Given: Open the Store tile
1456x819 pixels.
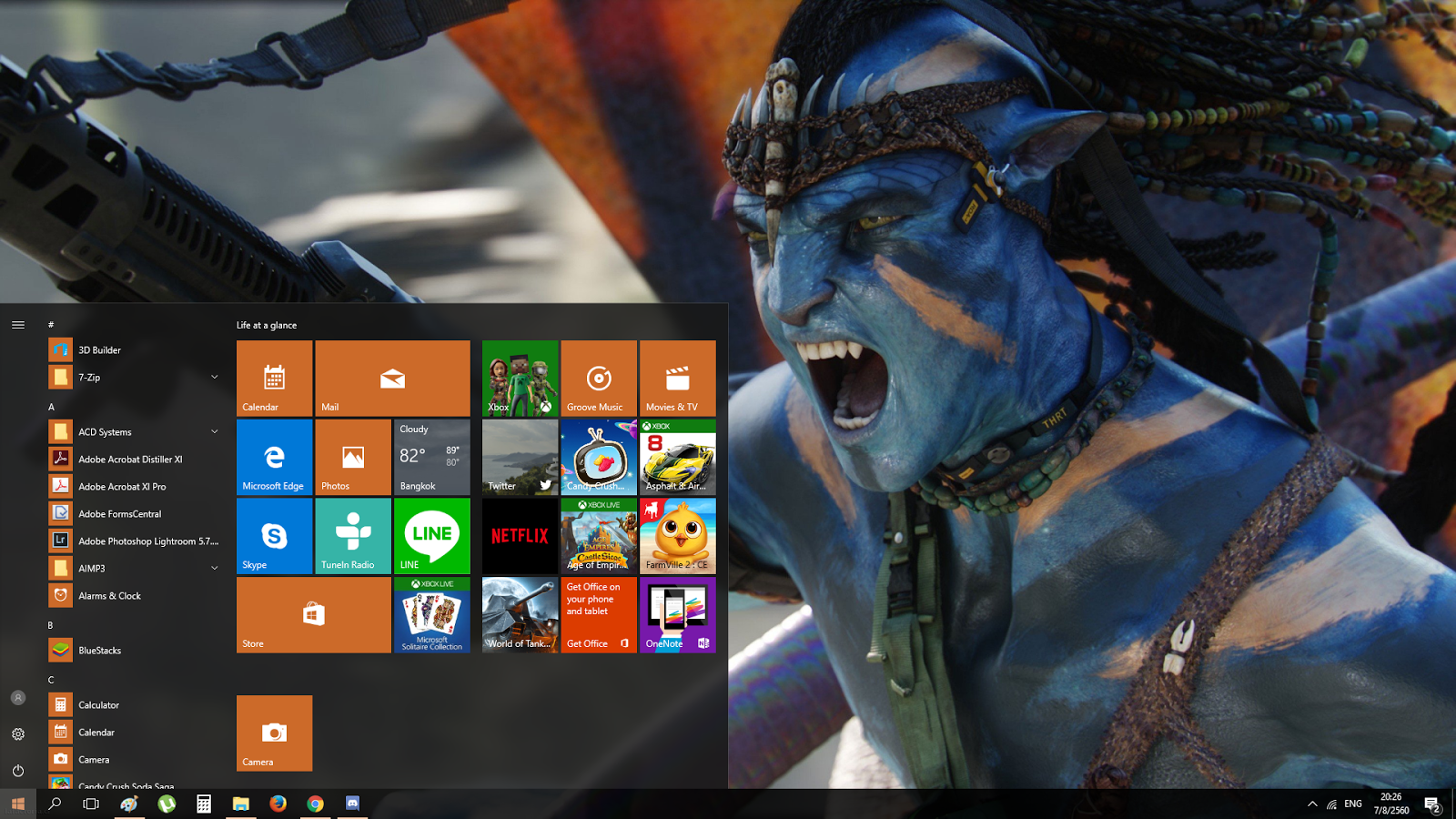Looking at the screenshot, I should coord(314,615).
